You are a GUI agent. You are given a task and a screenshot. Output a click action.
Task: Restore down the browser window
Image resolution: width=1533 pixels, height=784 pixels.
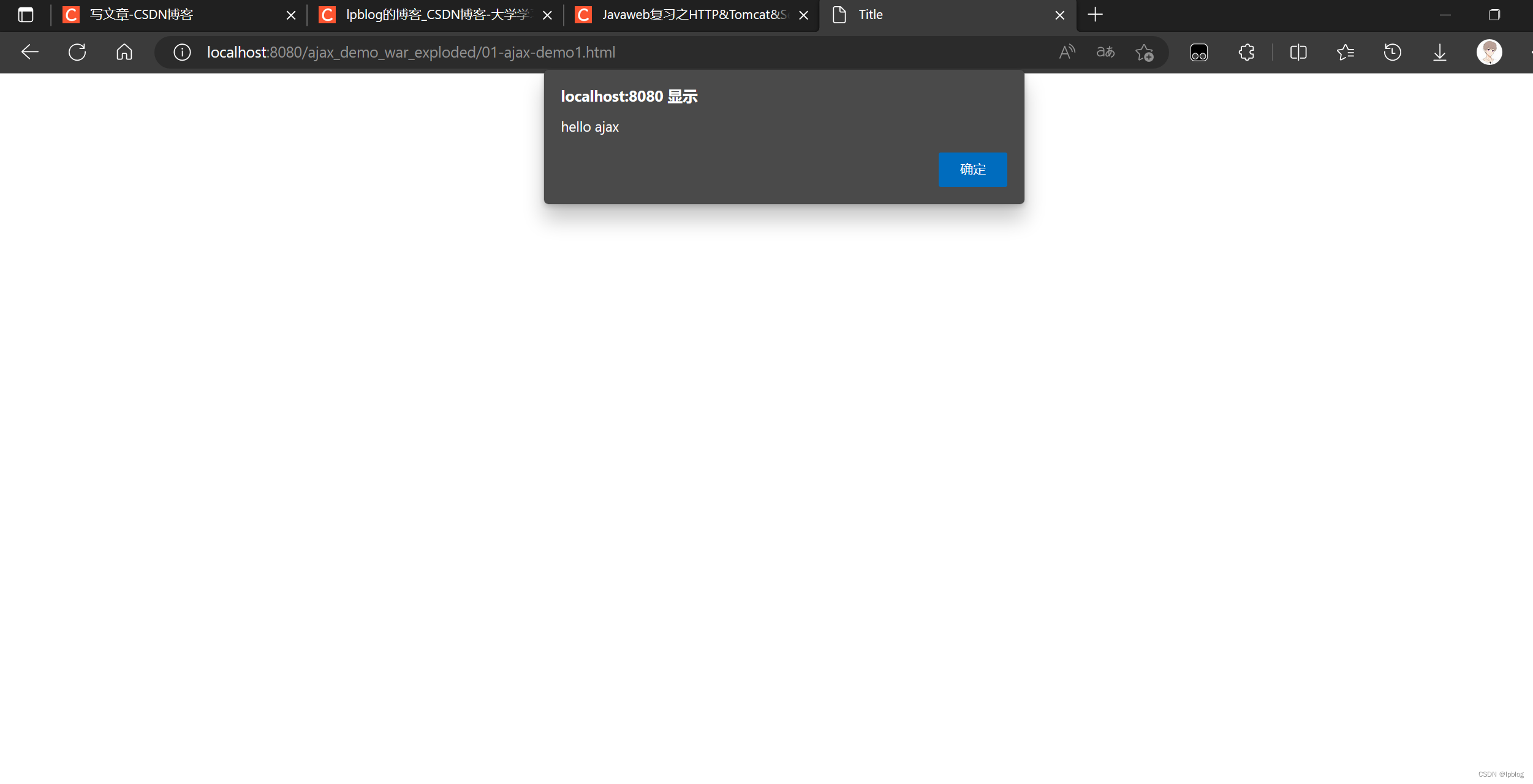[x=1494, y=15]
